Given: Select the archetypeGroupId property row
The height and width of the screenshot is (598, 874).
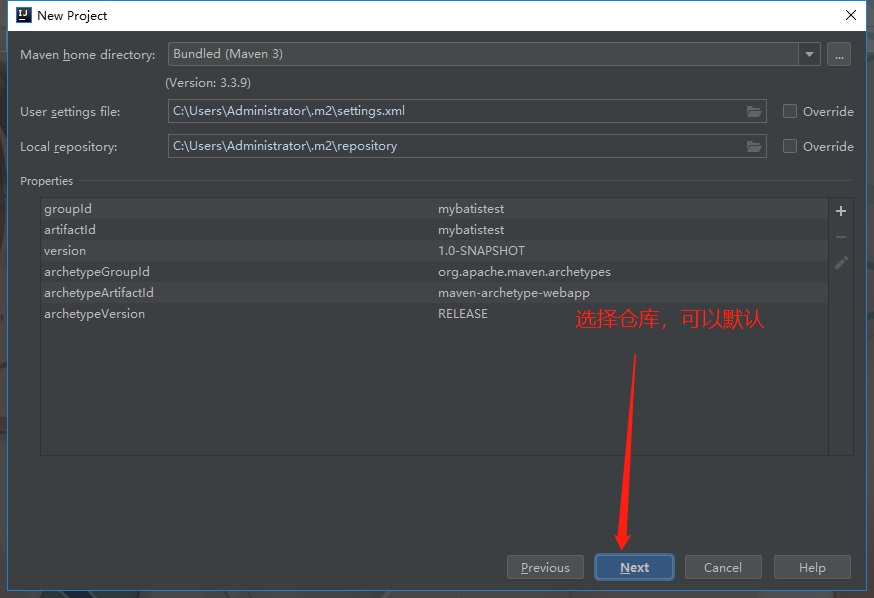Looking at the screenshot, I should click(x=434, y=271).
